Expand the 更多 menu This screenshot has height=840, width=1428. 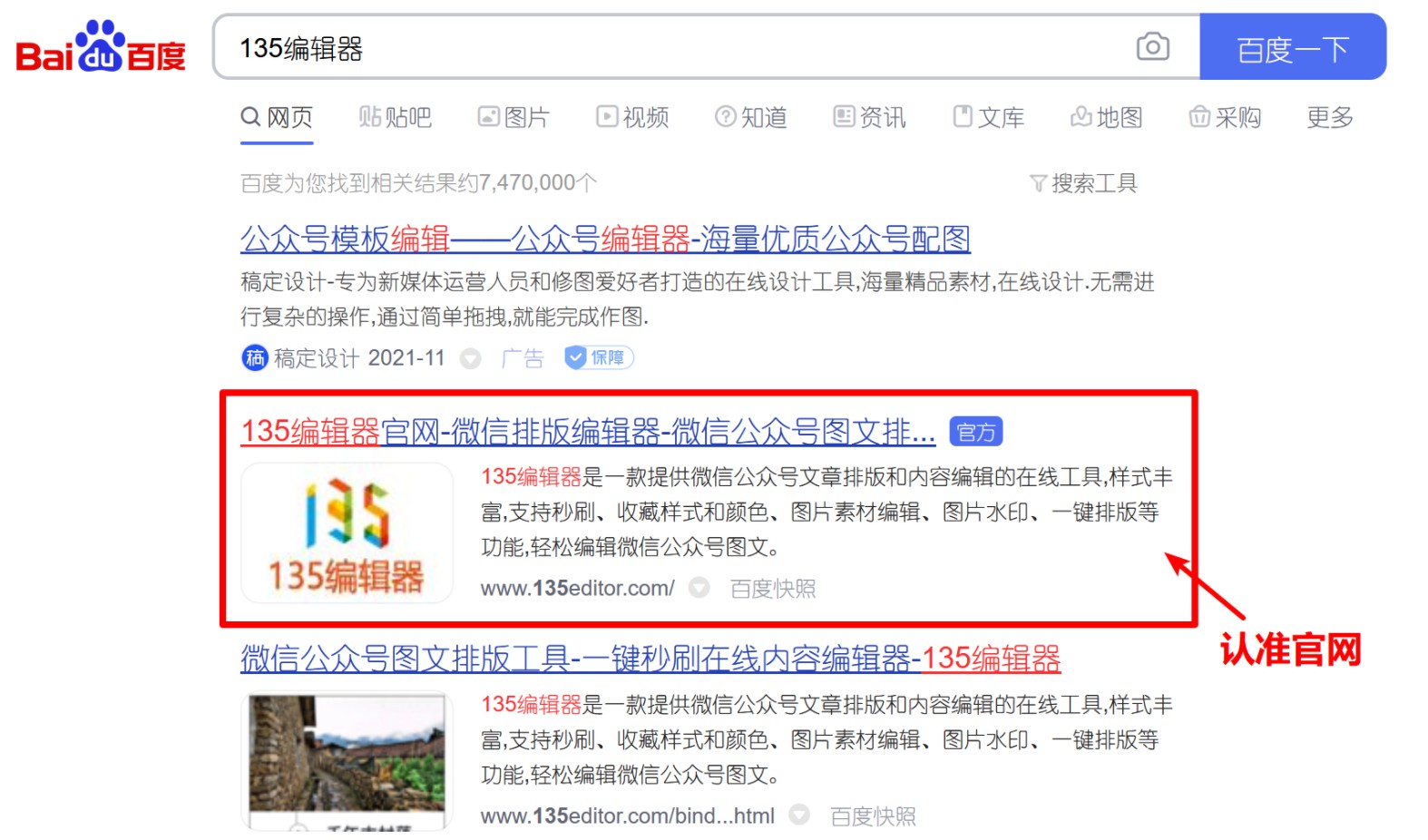coord(1330,118)
